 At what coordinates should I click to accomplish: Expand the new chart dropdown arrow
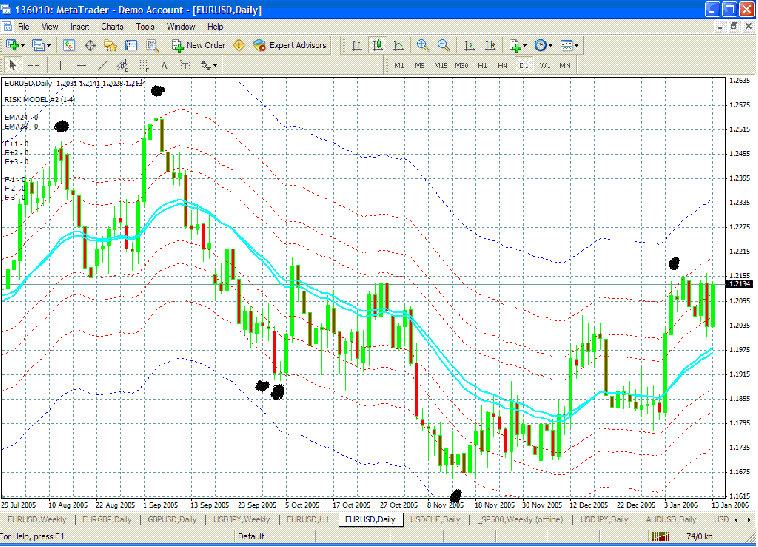point(23,45)
